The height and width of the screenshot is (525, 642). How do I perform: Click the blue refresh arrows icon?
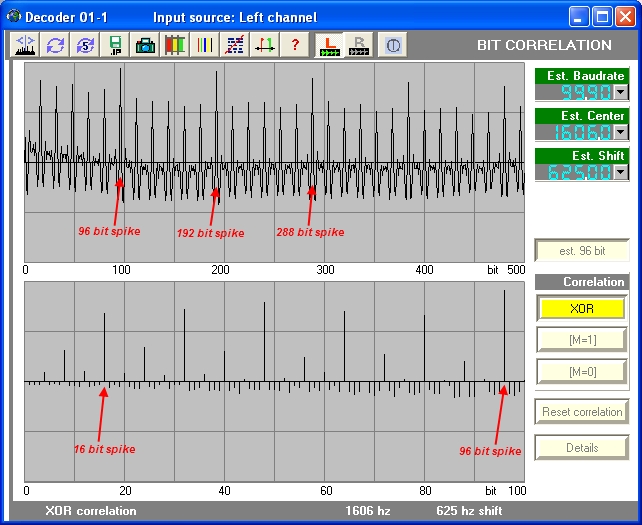56,45
